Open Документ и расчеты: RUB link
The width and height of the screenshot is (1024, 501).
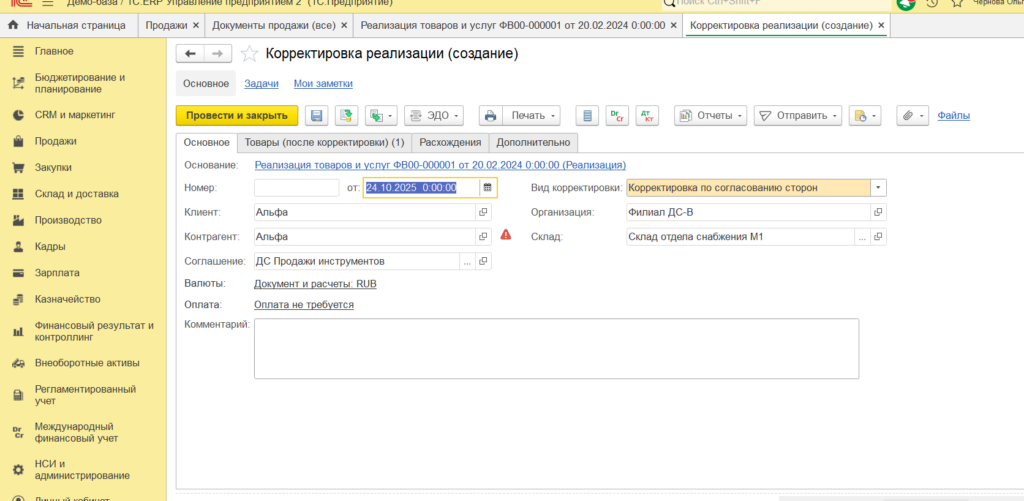pyautogui.click(x=315, y=284)
